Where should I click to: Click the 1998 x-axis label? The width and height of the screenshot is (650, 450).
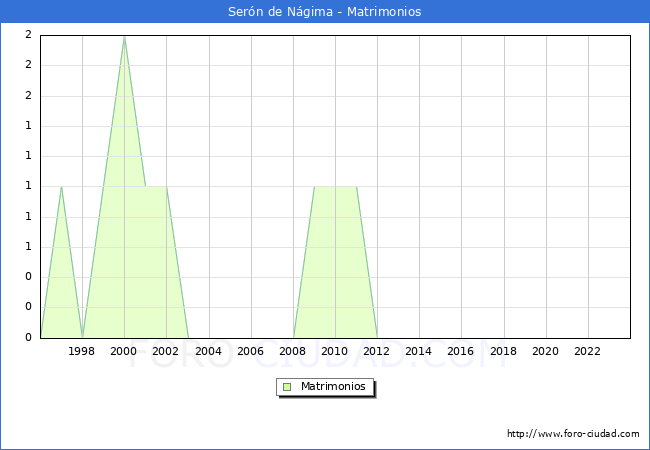click(x=81, y=351)
